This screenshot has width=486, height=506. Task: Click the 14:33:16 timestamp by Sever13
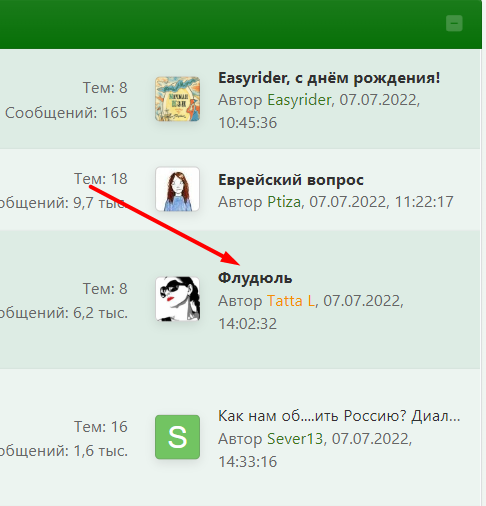point(247,462)
